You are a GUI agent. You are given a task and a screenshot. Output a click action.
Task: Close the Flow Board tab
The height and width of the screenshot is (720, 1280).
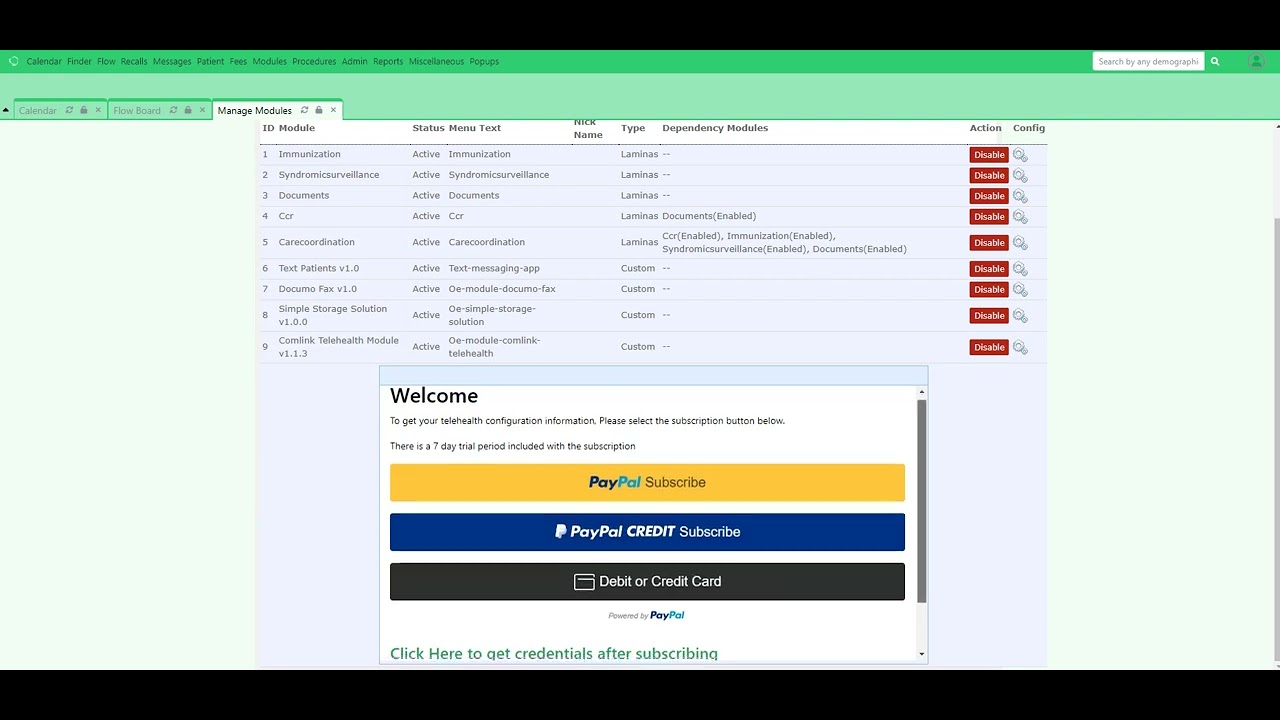pos(202,110)
